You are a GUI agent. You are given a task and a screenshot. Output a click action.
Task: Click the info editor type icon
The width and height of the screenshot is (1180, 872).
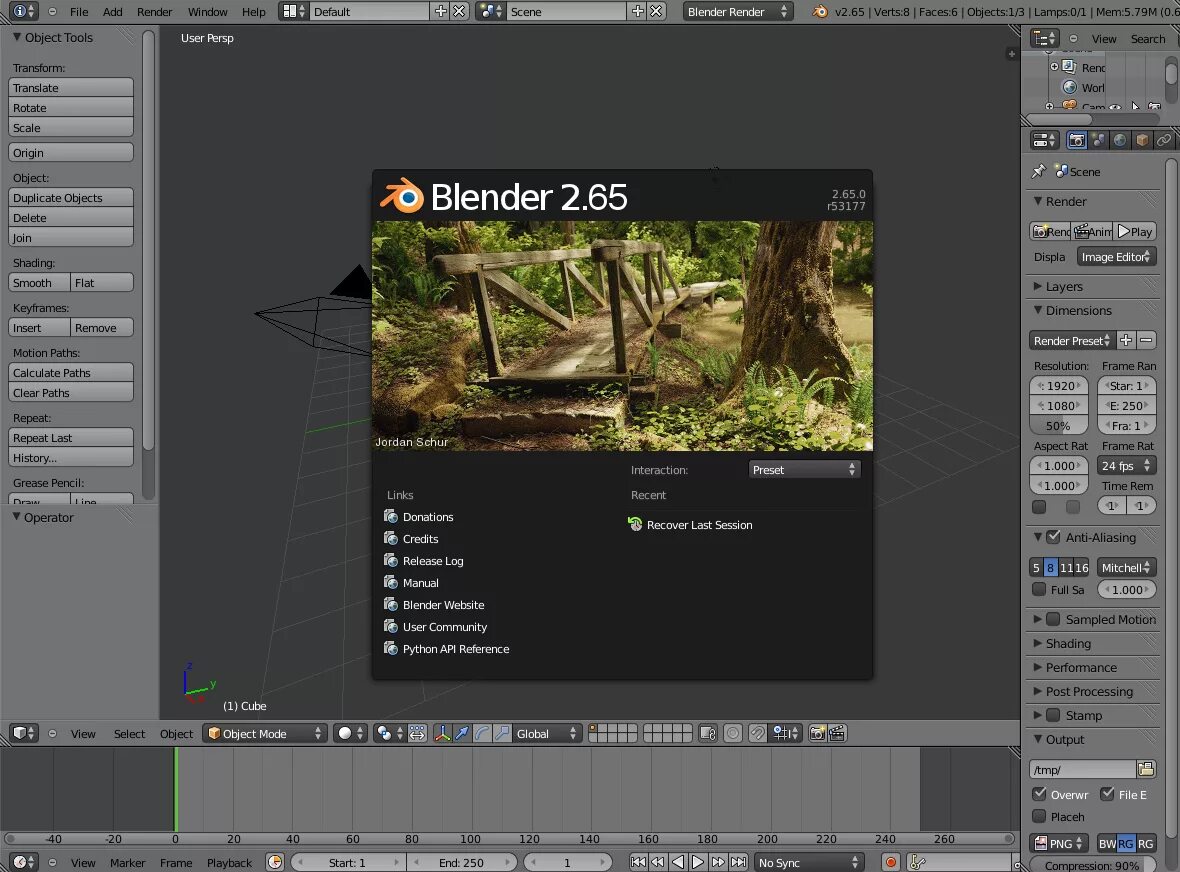pyautogui.click(x=23, y=11)
